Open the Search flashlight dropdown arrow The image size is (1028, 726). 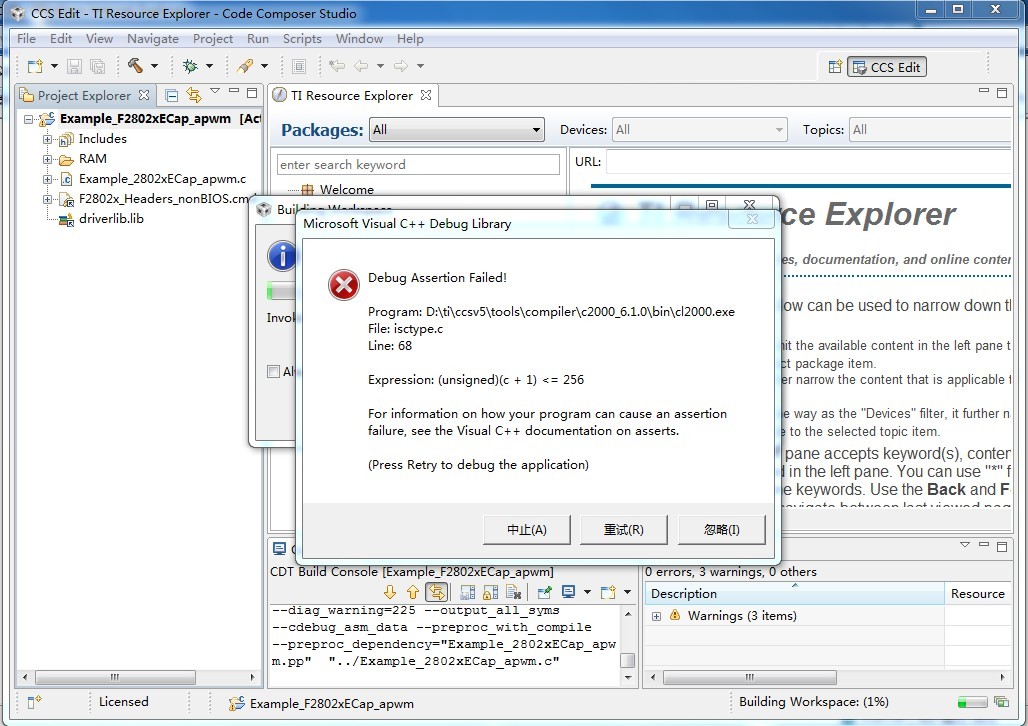click(x=264, y=66)
